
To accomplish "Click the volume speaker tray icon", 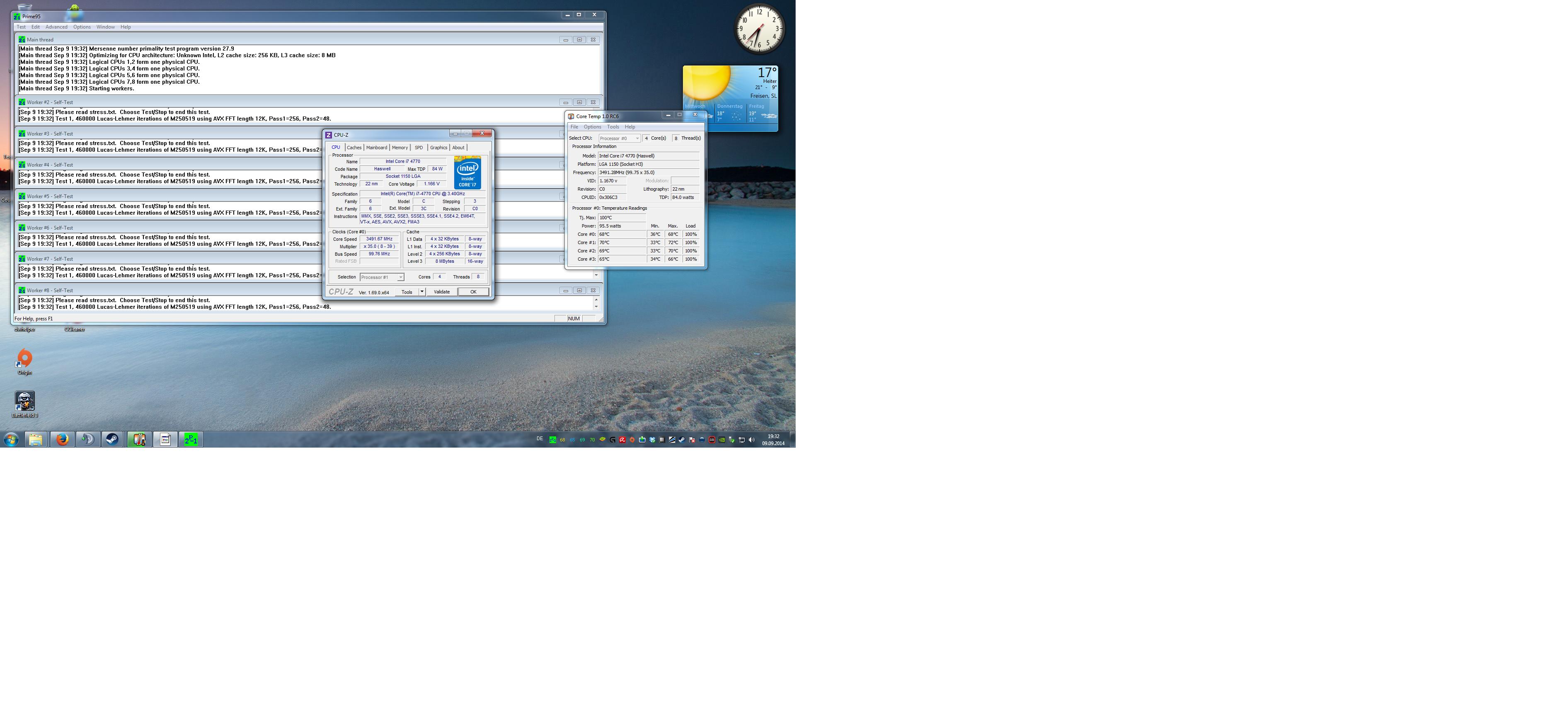I will pos(751,440).
